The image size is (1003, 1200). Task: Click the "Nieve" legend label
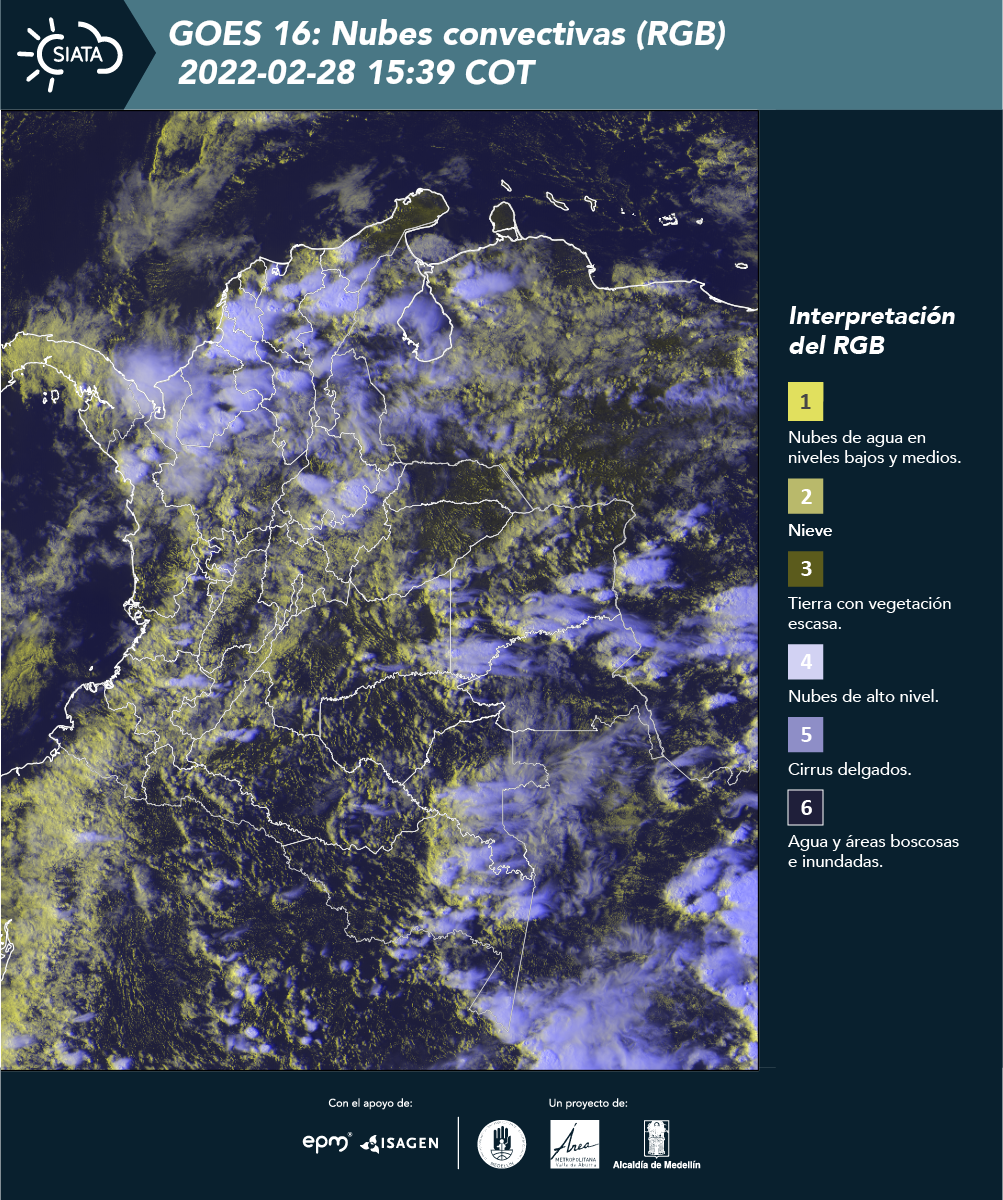tap(810, 531)
